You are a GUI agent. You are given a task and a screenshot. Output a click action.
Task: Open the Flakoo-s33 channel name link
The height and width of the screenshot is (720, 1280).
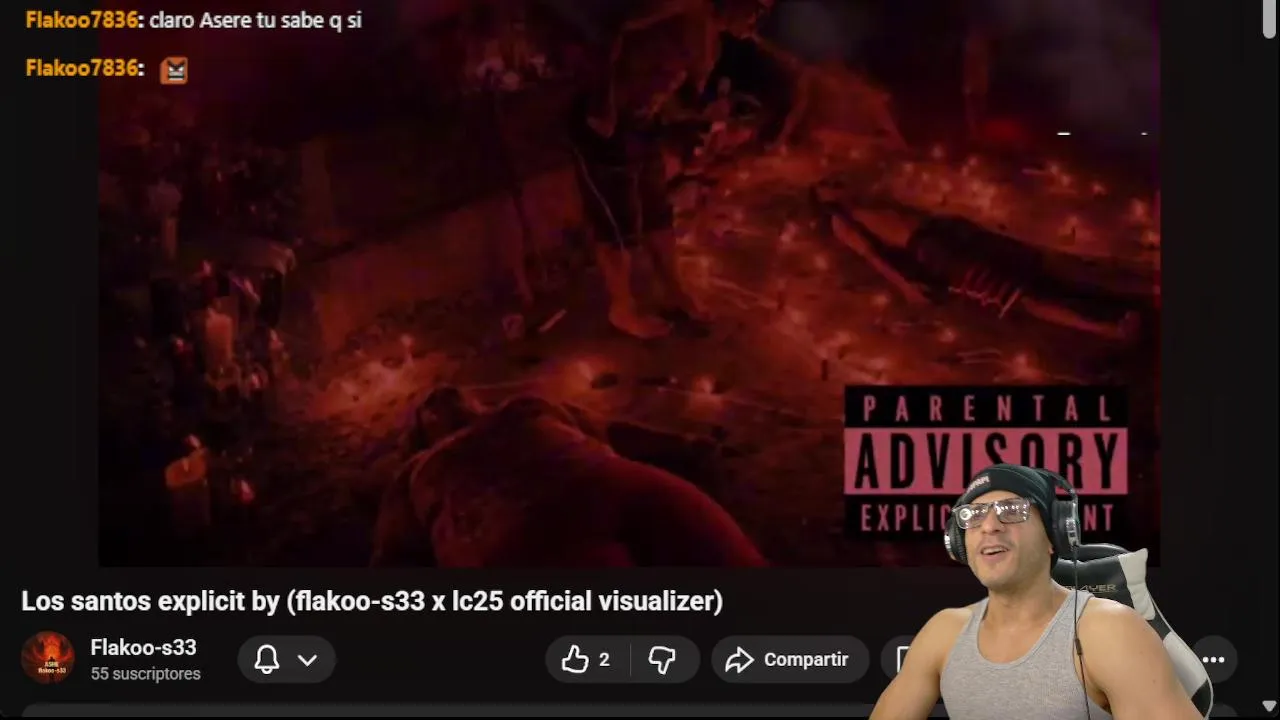pyautogui.click(x=143, y=647)
